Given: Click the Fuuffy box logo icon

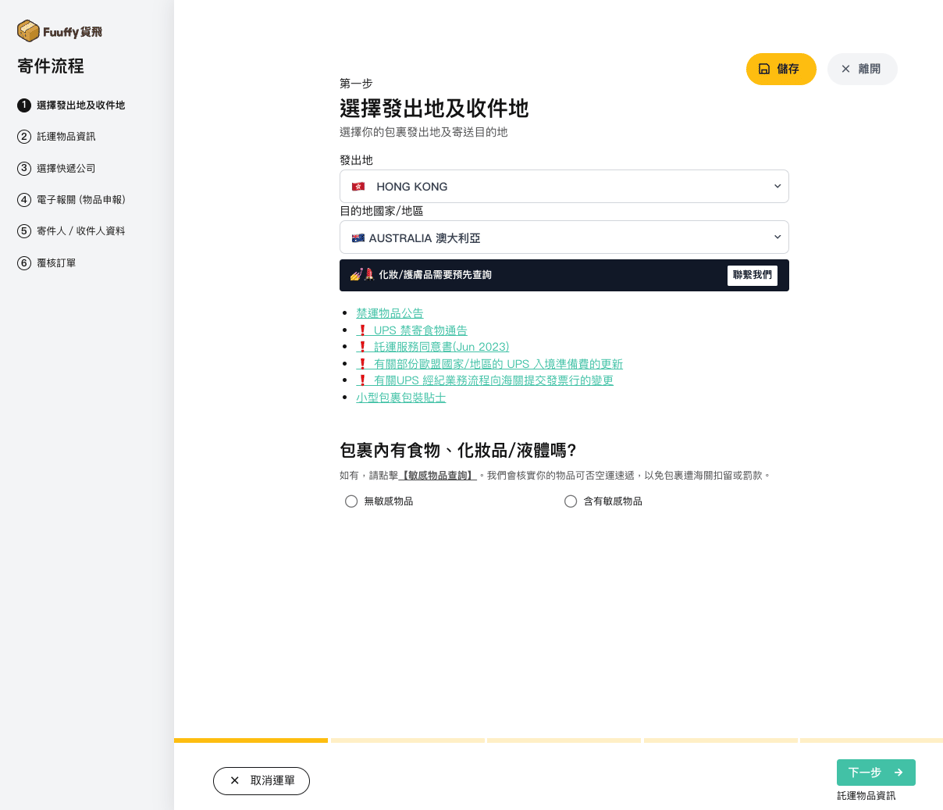Looking at the screenshot, I should [28, 31].
